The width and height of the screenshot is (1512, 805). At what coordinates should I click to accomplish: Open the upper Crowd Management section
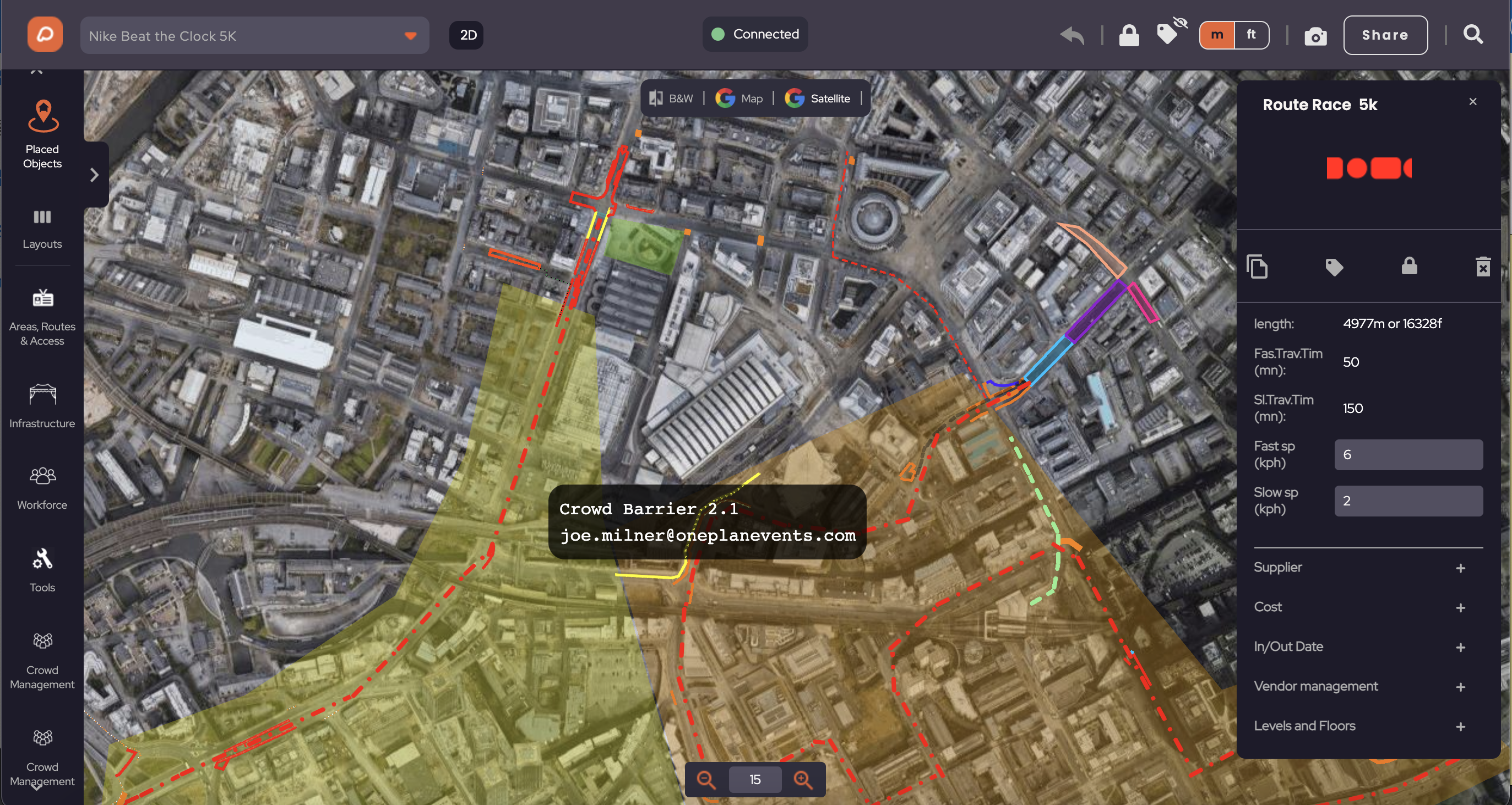[42, 661]
